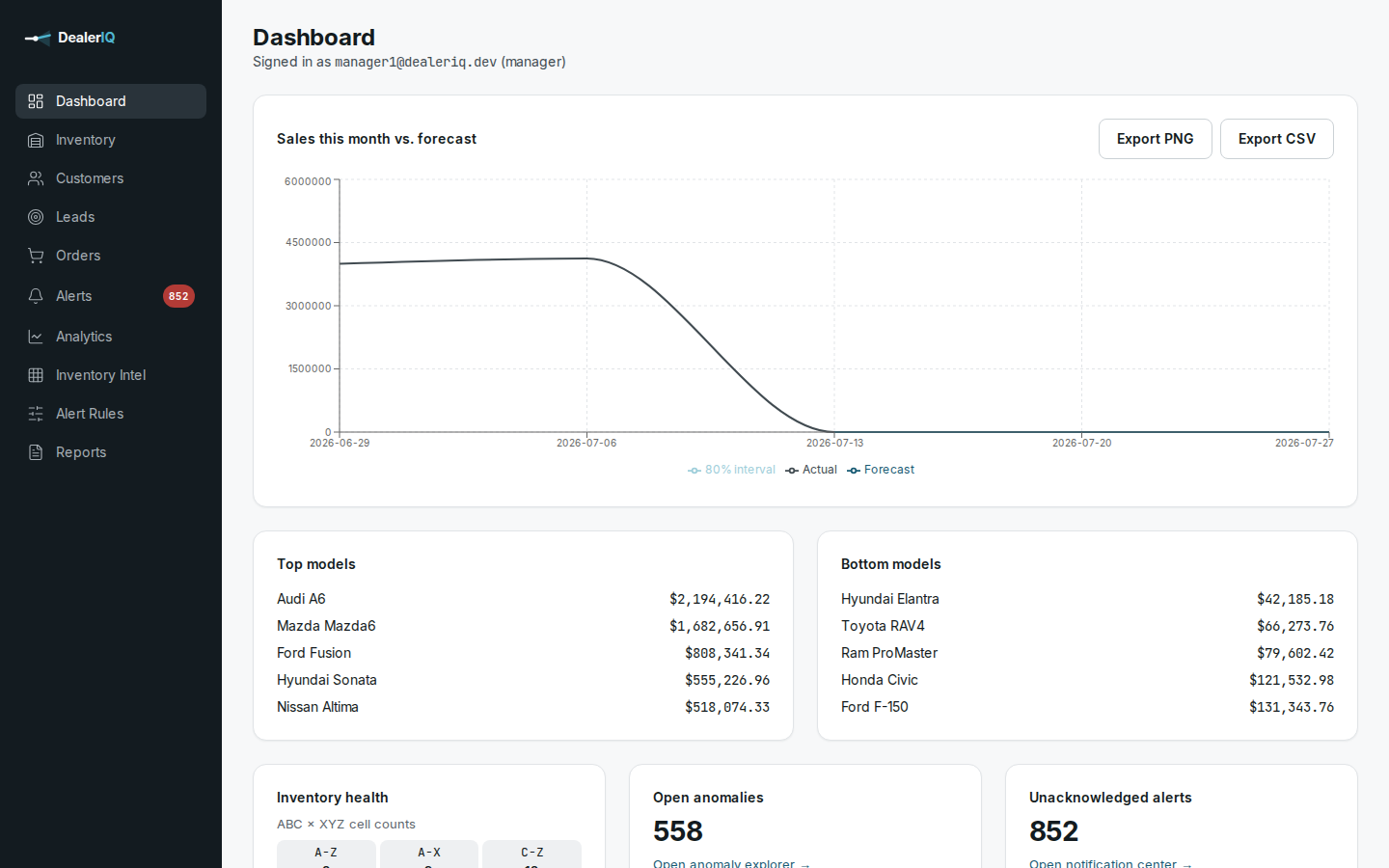Click the Ford F-150 entry
1389x868 pixels.
[1087, 707]
